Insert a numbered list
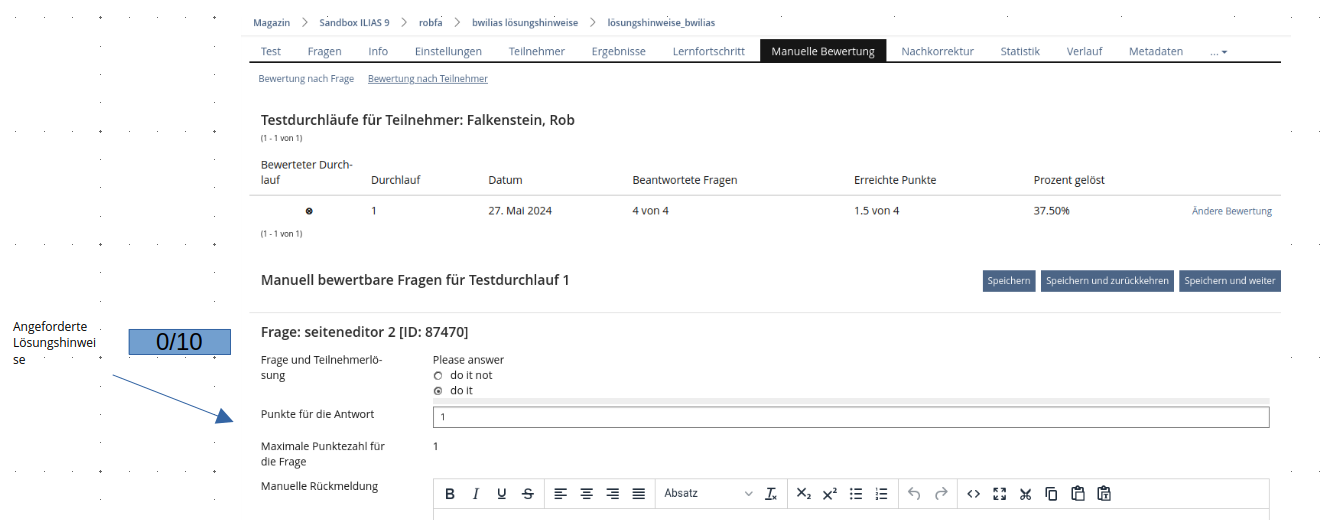 point(881,494)
